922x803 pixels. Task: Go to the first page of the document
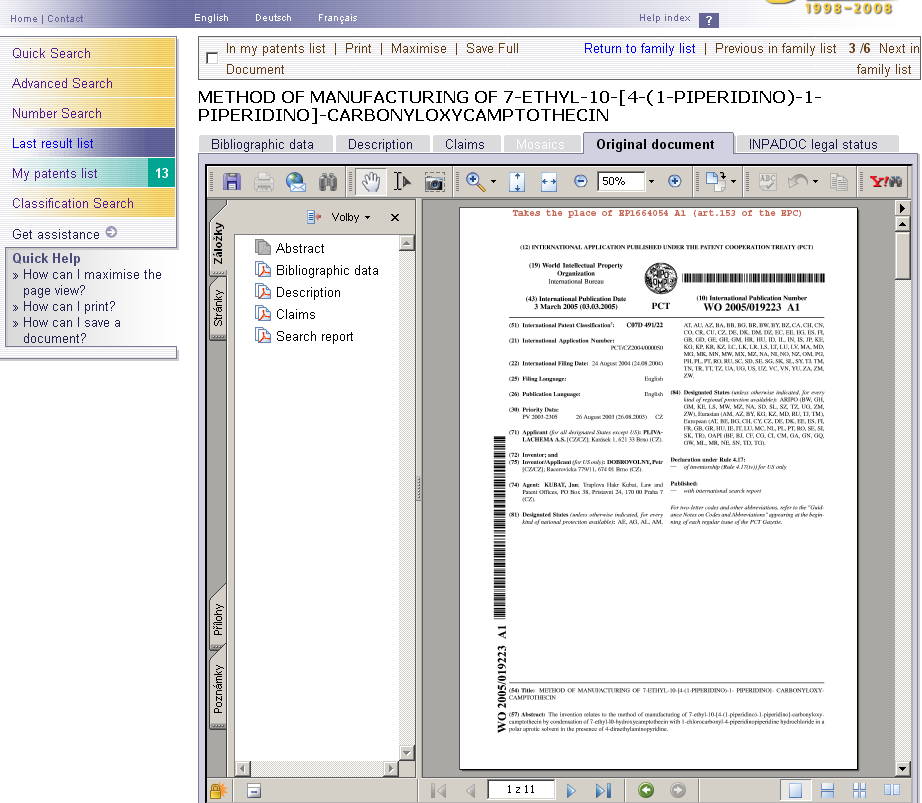(x=439, y=791)
